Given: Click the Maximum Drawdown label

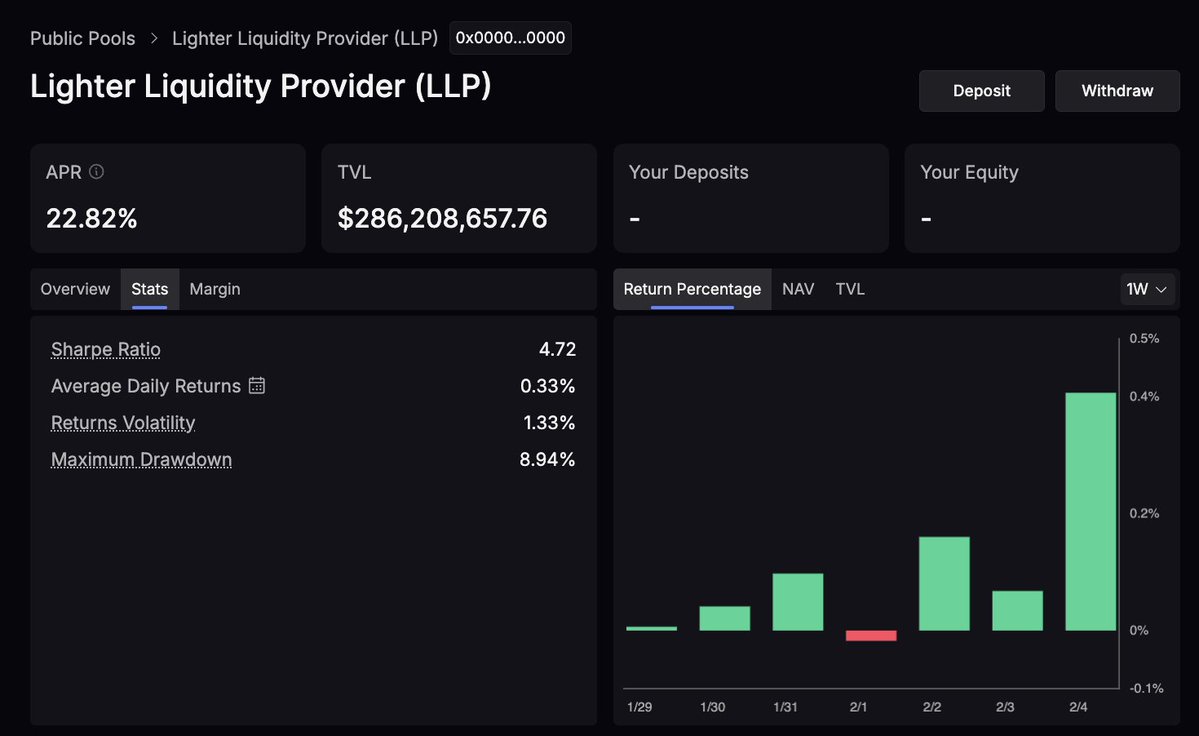Looking at the screenshot, I should coord(141,460).
